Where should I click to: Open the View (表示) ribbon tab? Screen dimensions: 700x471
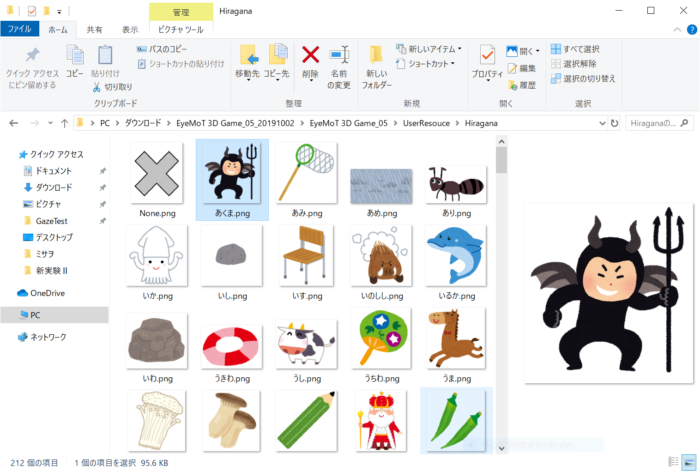130,30
